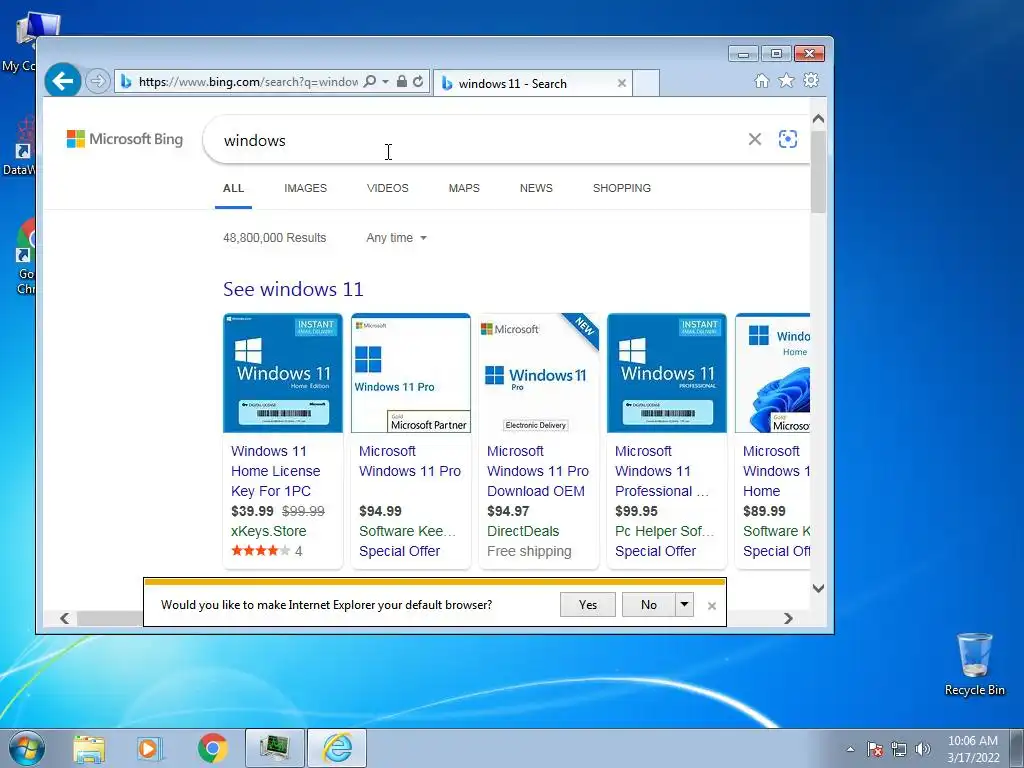Open Windows 11 Pro Microsoft Partner image
The height and width of the screenshot is (768, 1024).
pyautogui.click(x=411, y=373)
